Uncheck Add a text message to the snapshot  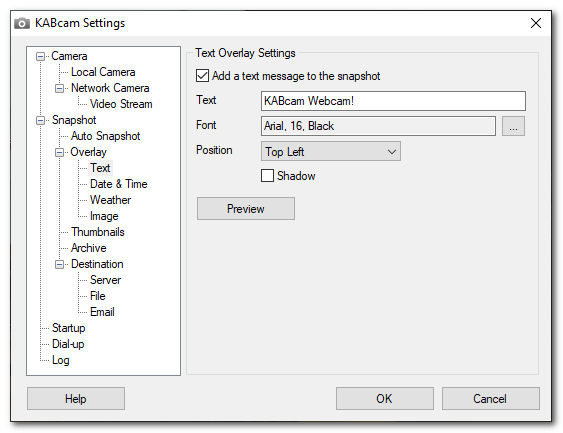[x=203, y=76]
